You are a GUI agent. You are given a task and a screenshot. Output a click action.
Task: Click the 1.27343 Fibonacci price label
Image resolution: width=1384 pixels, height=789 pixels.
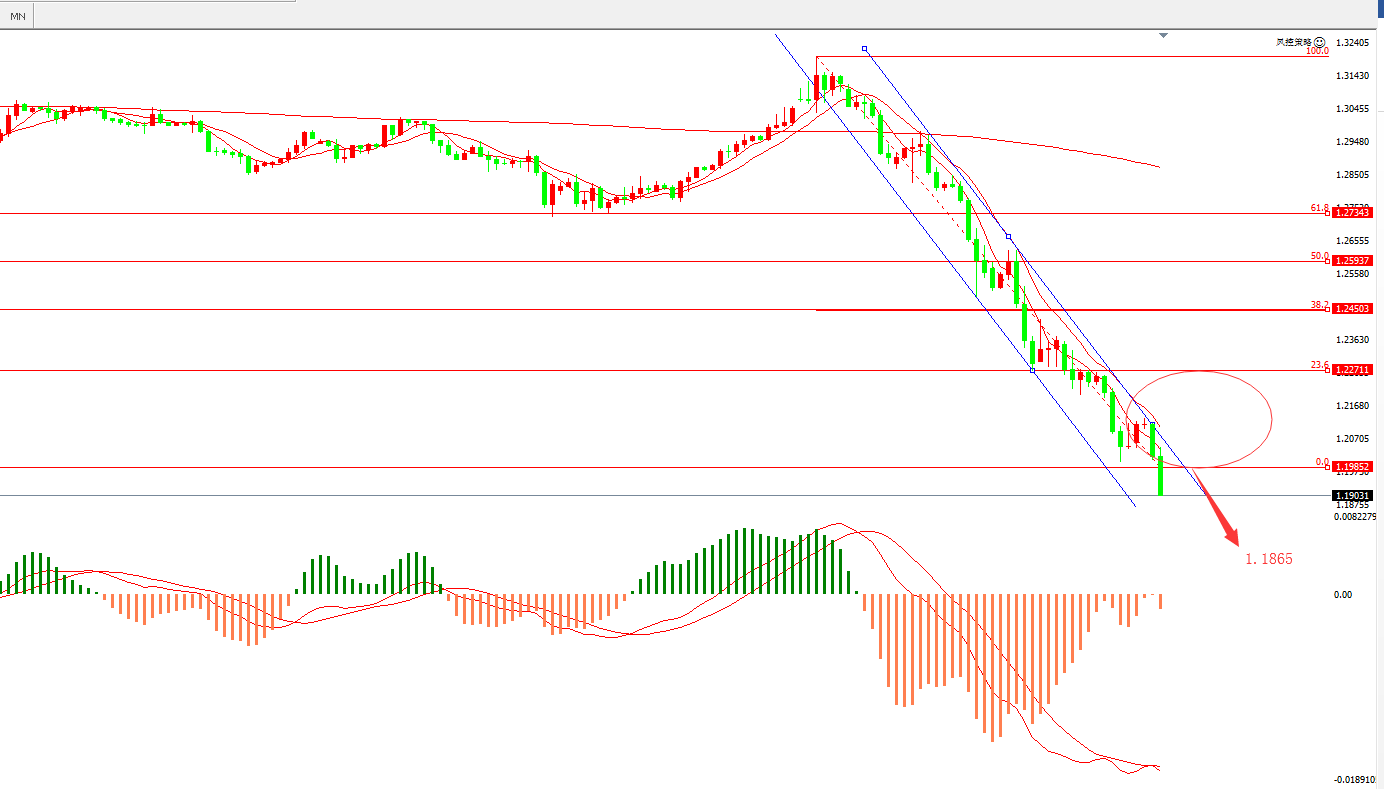pos(1351,213)
